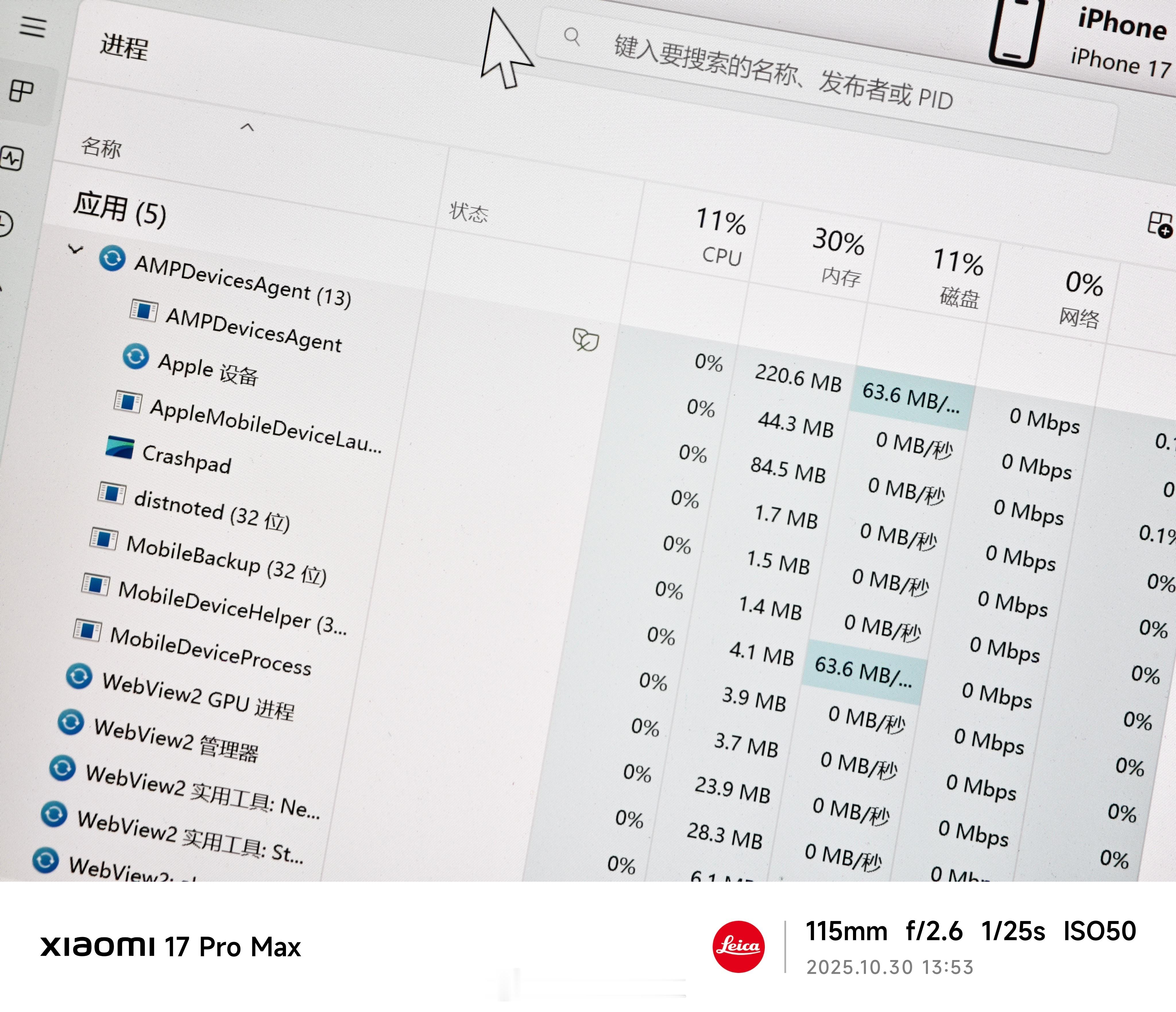Select the Processes sidebar icon
This screenshot has height=1012, width=1176.
tap(22, 91)
